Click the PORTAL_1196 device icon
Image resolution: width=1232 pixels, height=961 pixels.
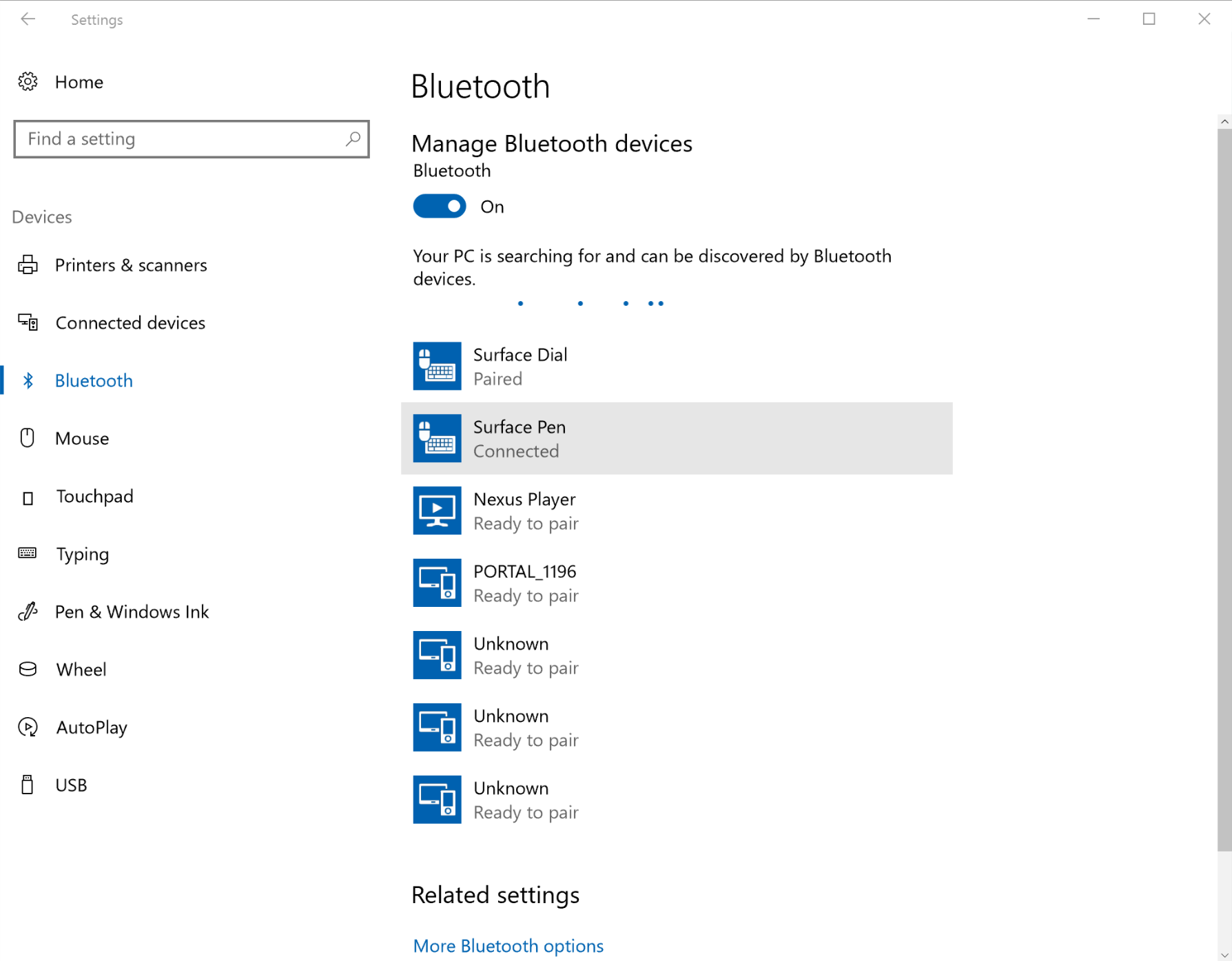point(437,583)
